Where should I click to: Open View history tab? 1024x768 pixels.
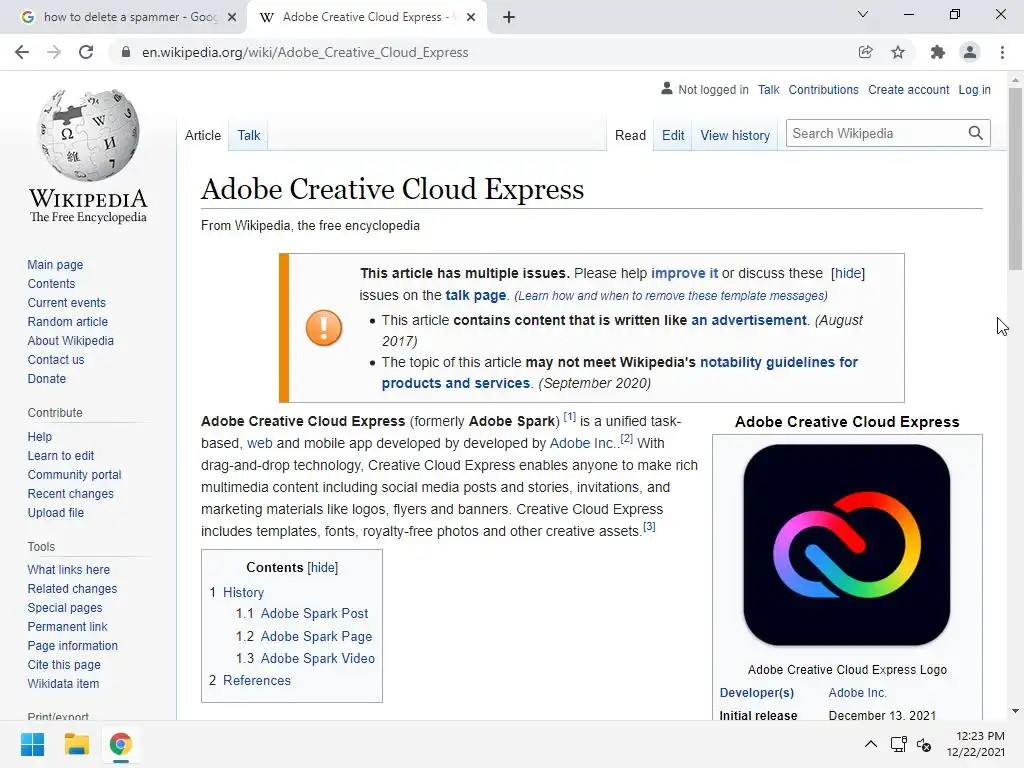point(735,135)
